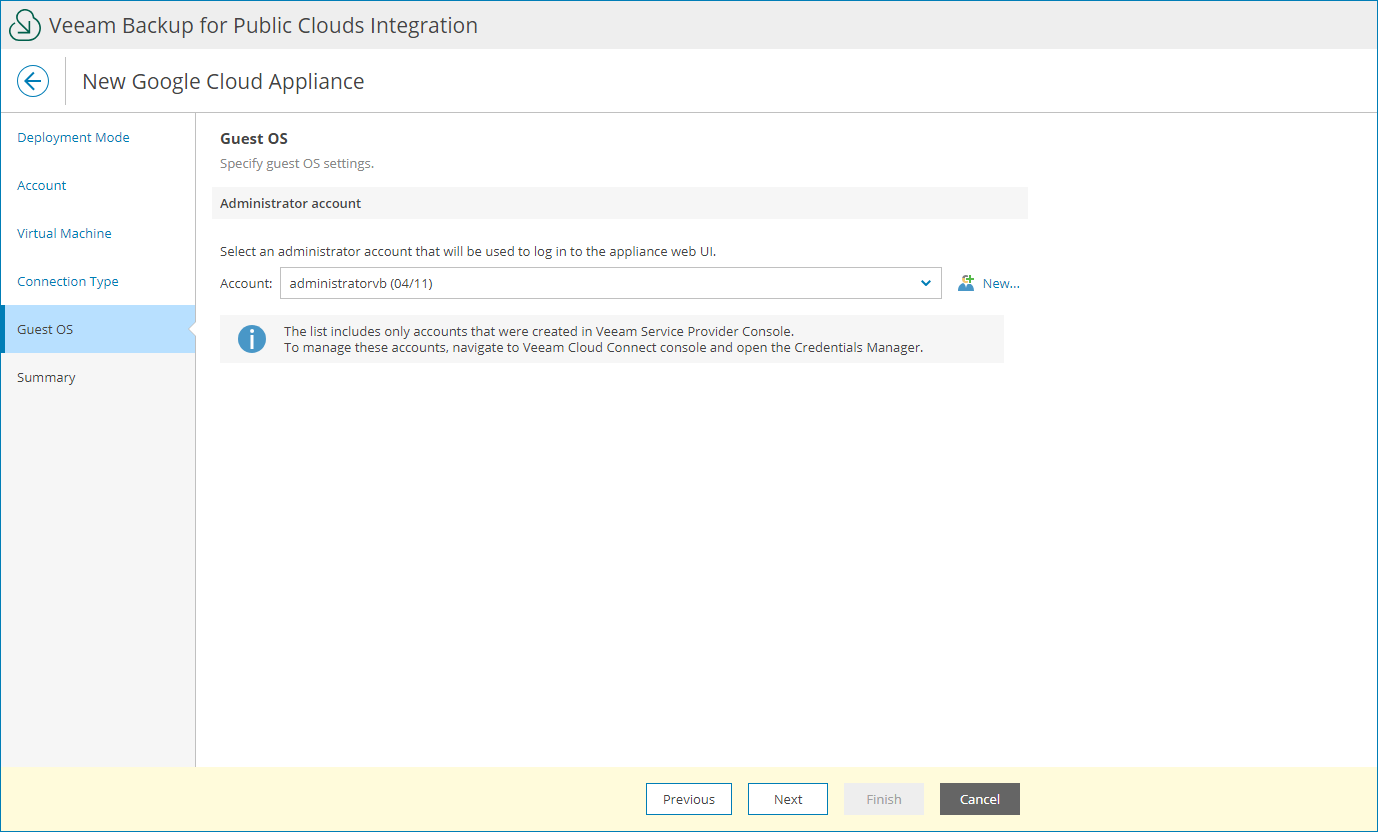Select the Guest OS wizard step
The image size is (1378, 832).
coord(45,329)
